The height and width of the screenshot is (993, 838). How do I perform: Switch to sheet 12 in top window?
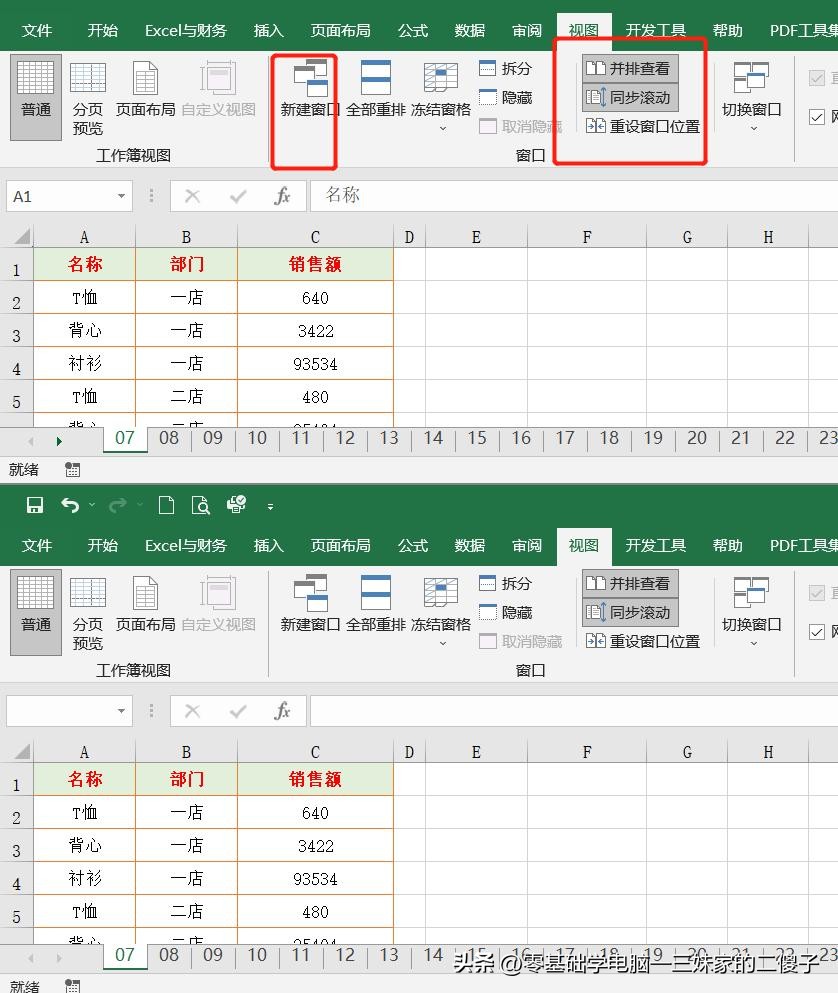click(x=345, y=438)
